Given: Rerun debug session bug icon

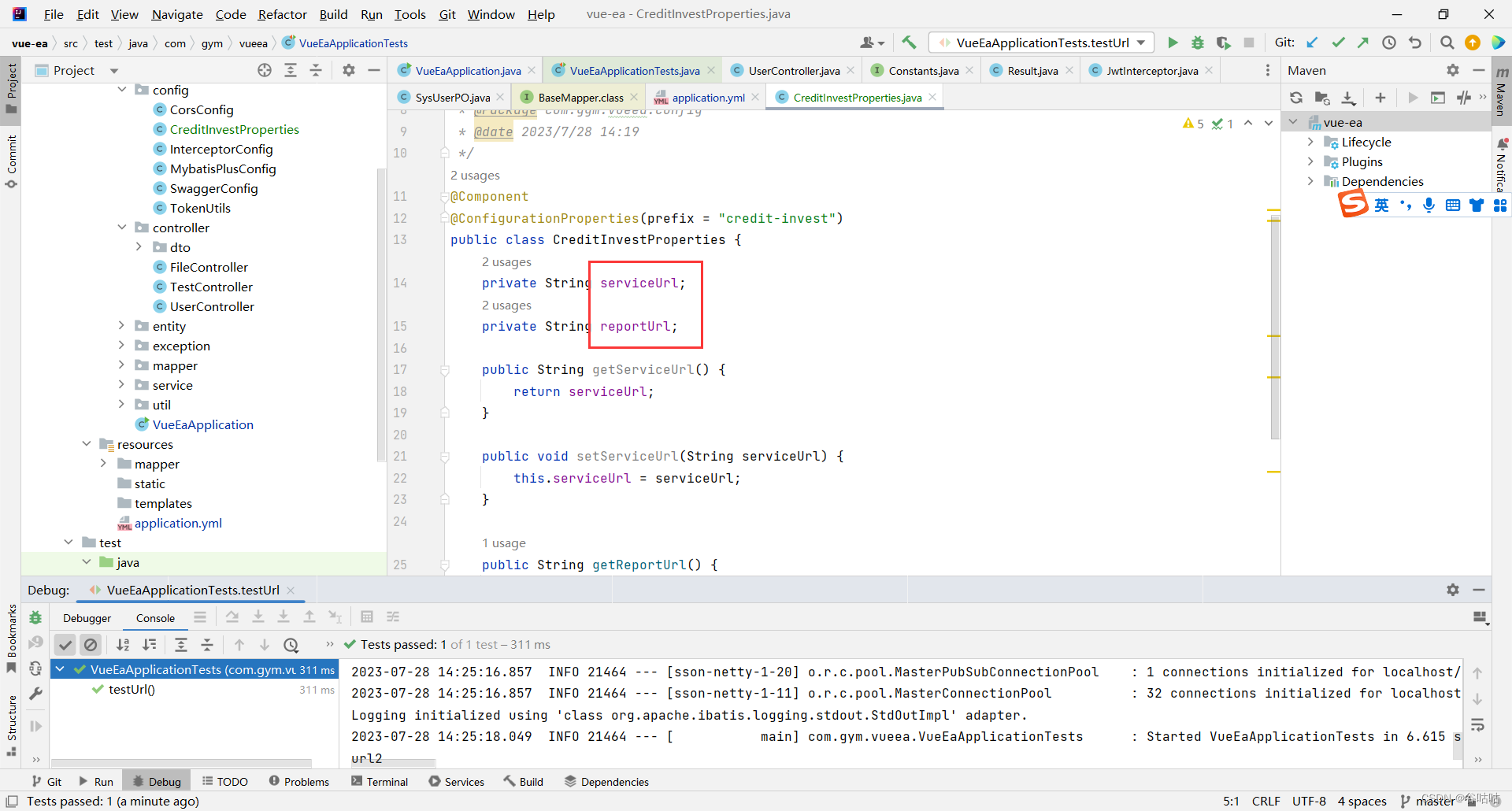Looking at the screenshot, I should (35, 617).
